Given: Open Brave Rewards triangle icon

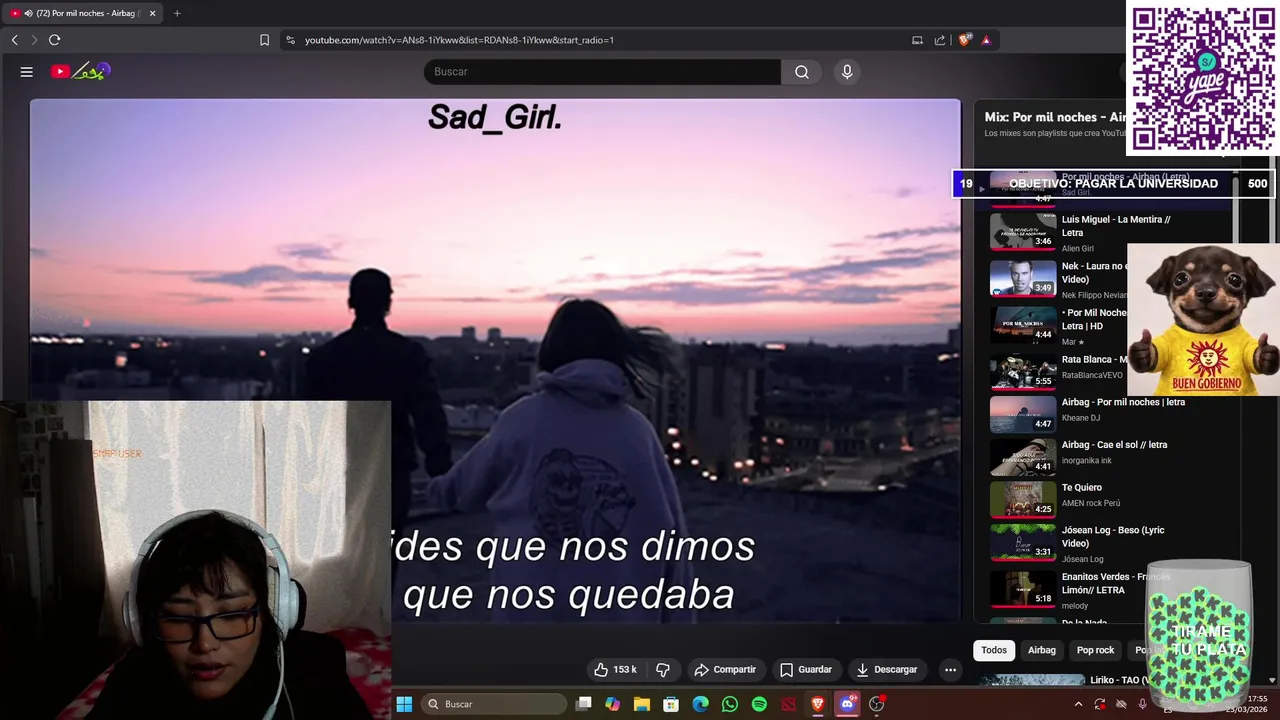Looking at the screenshot, I should tap(986, 40).
